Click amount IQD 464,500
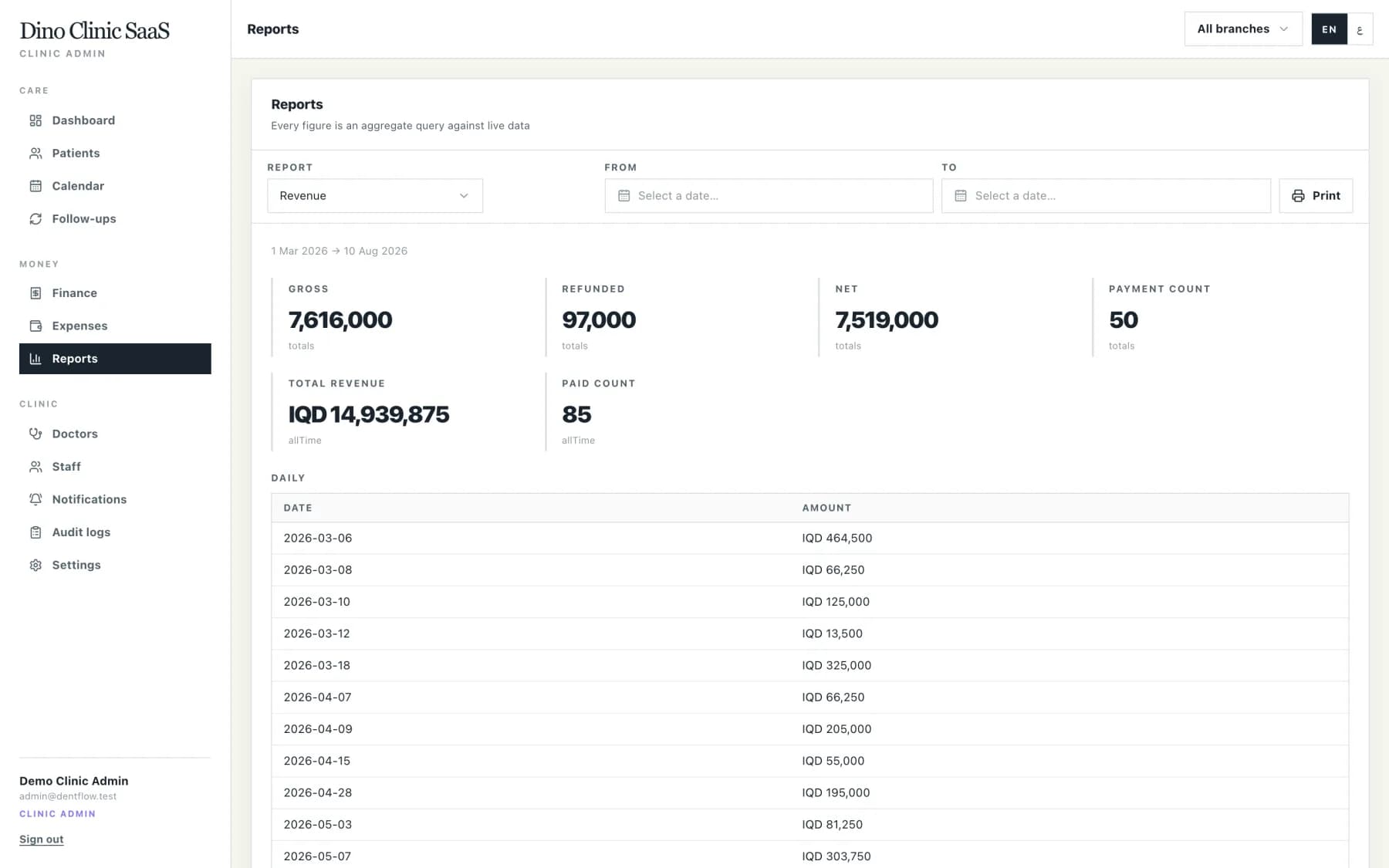 837,538
